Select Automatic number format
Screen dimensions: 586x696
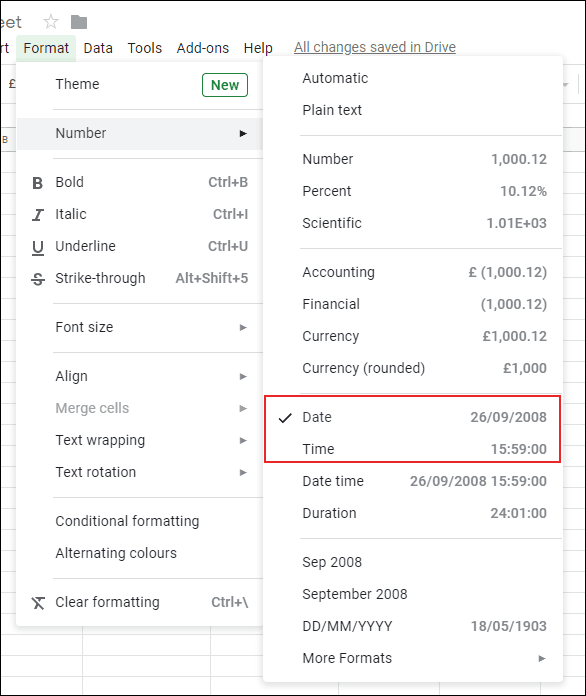click(413, 78)
